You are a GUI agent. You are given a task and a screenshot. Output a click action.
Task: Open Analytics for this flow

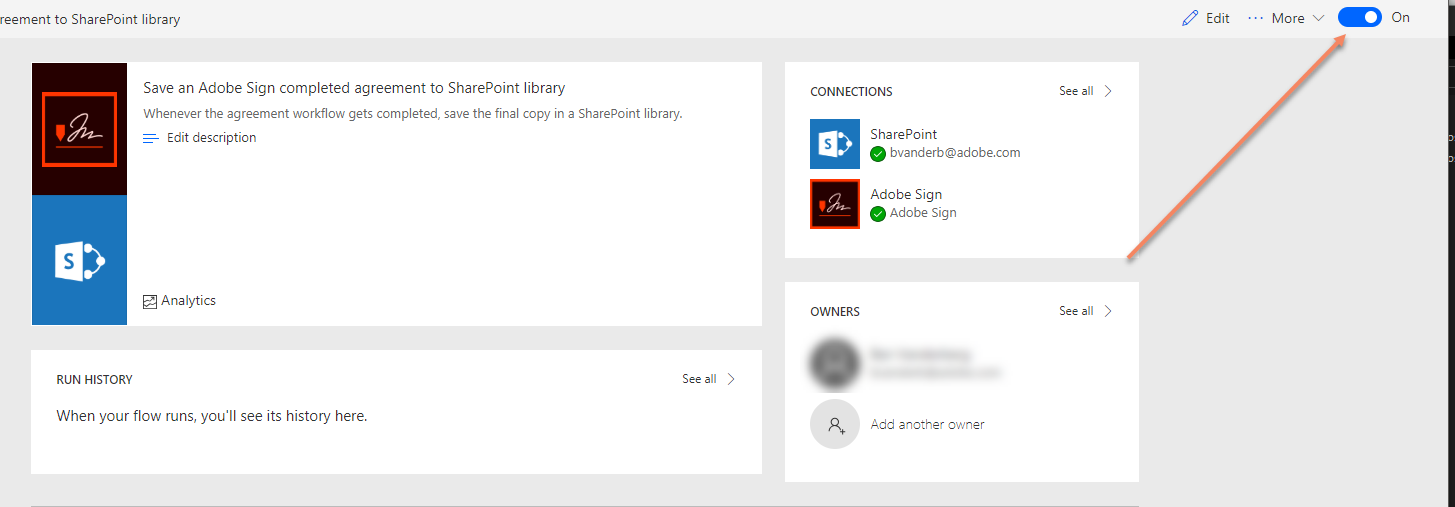coord(180,300)
